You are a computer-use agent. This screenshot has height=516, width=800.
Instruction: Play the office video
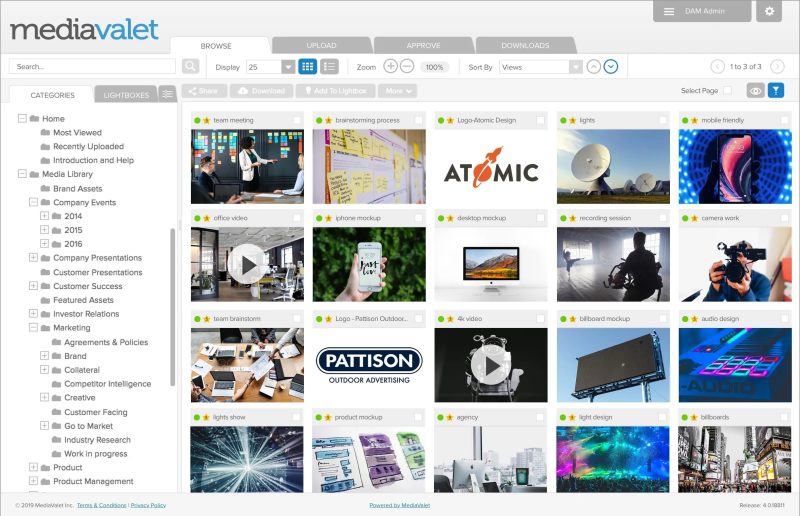point(247,264)
